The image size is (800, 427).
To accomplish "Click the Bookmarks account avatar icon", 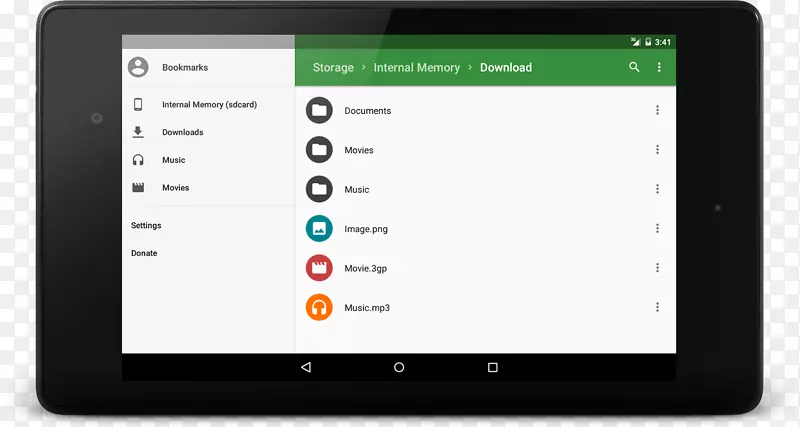I will [138, 67].
